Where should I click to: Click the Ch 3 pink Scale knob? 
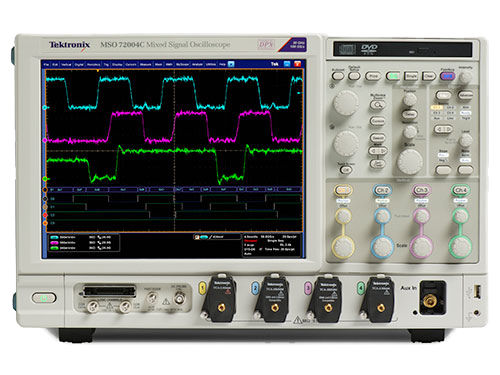pyautogui.click(x=421, y=247)
